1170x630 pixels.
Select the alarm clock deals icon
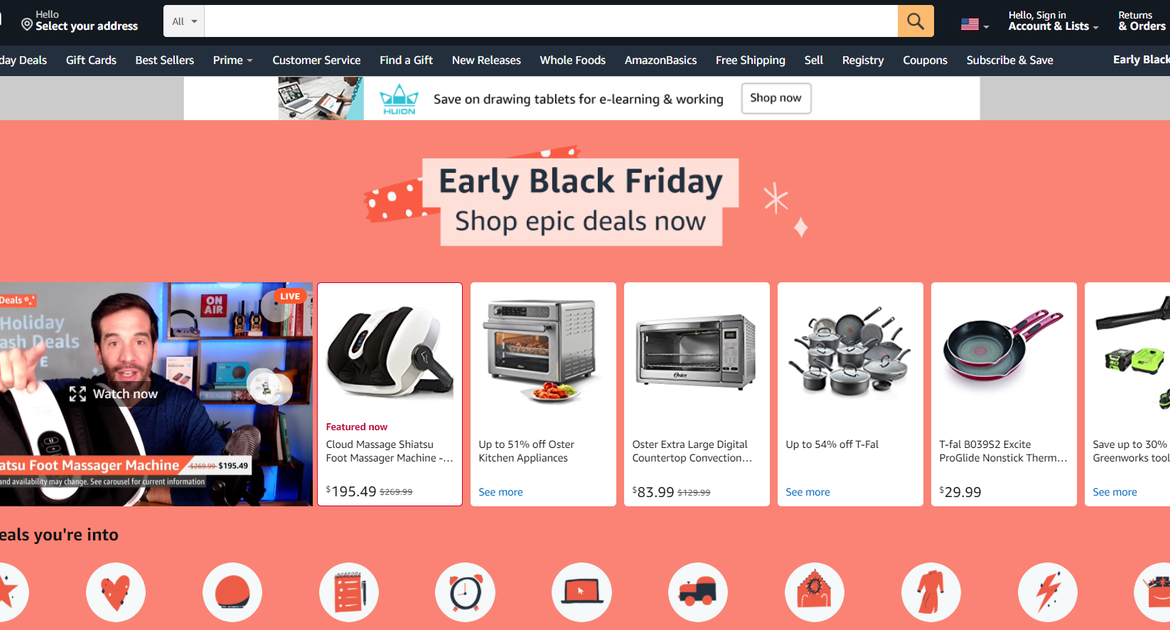[x=465, y=593]
